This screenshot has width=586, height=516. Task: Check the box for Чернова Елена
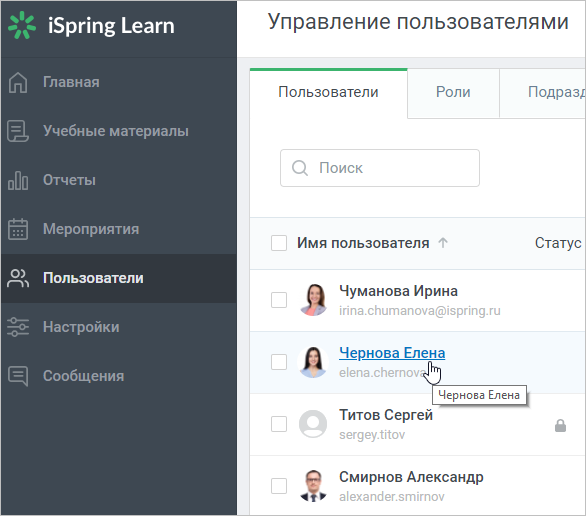[279, 362]
